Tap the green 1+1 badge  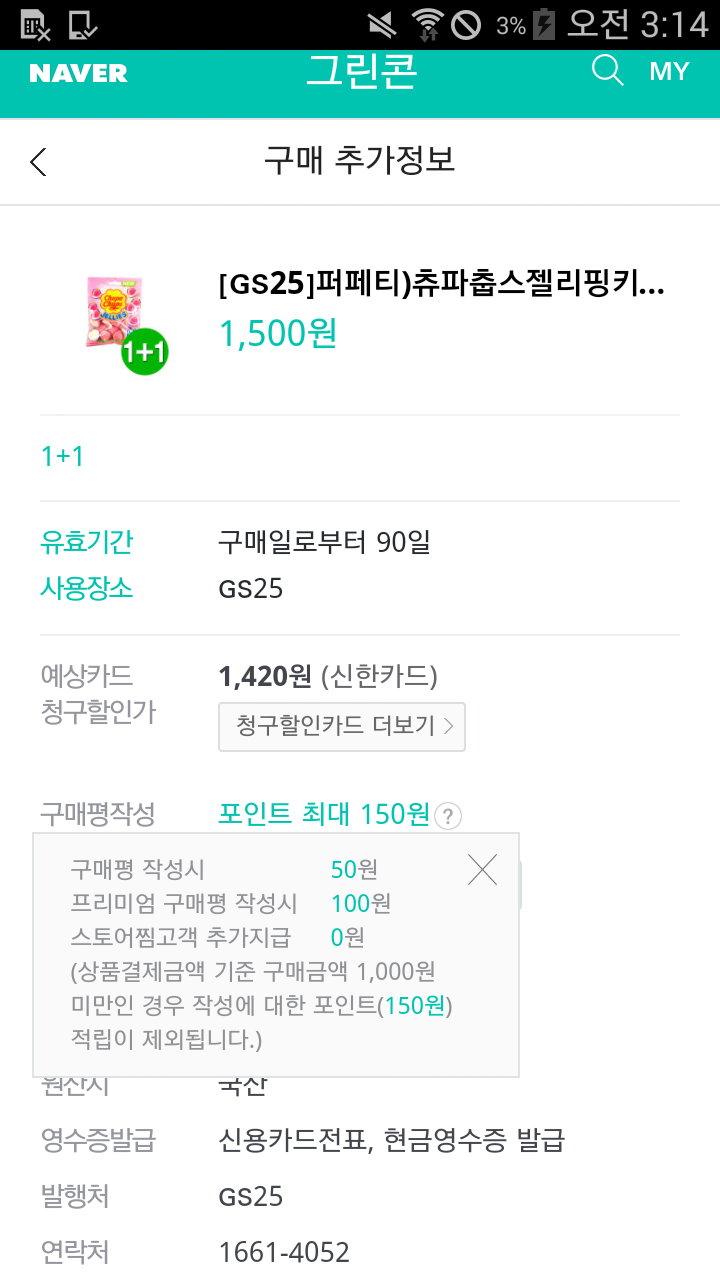144,351
